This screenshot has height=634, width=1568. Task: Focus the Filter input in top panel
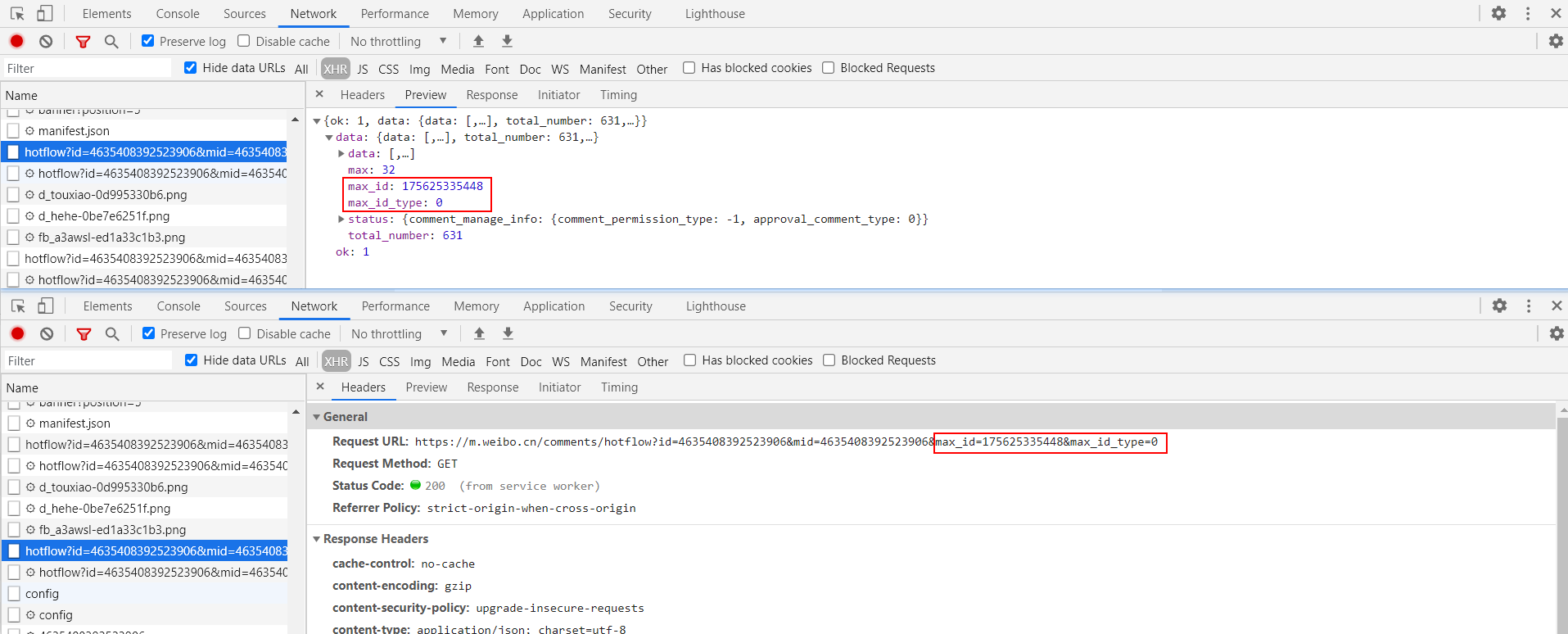click(x=87, y=69)
